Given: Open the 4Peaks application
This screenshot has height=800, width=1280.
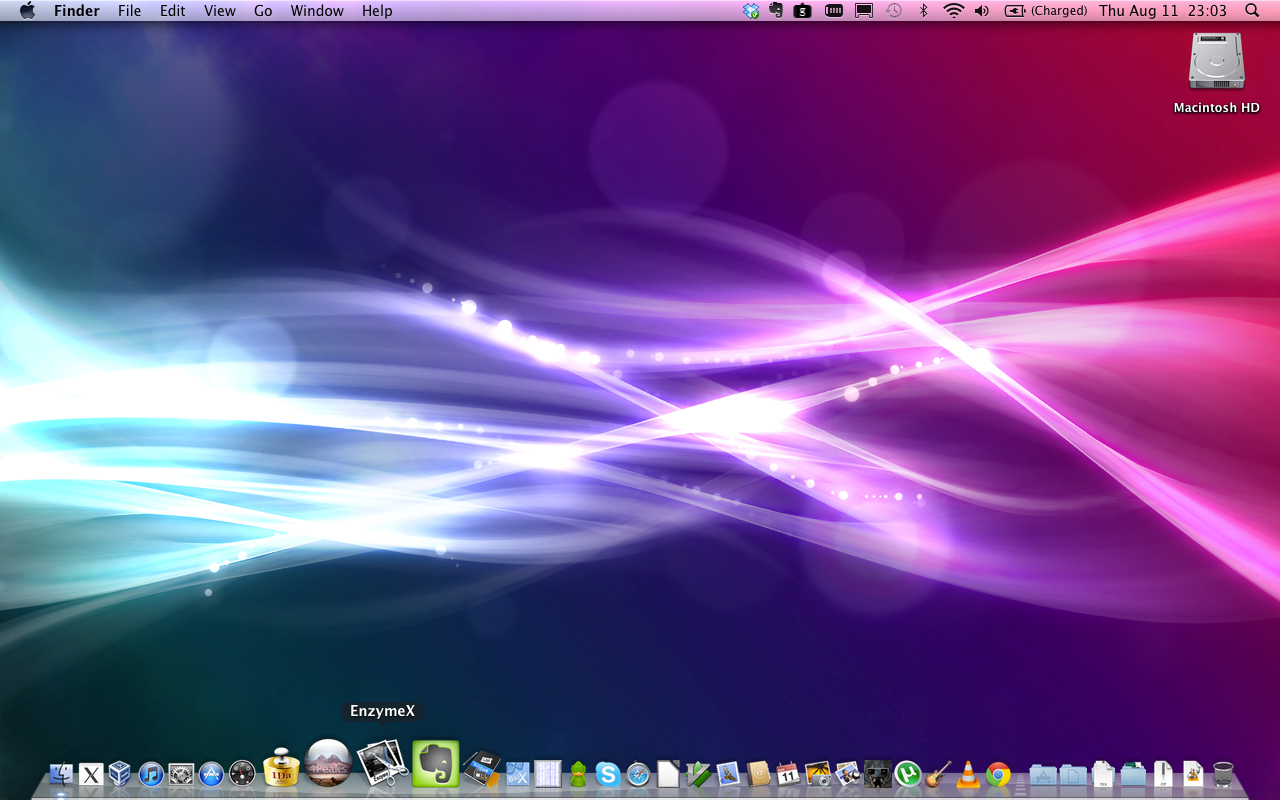Looking at the screenshot, I should click(327, 765).
